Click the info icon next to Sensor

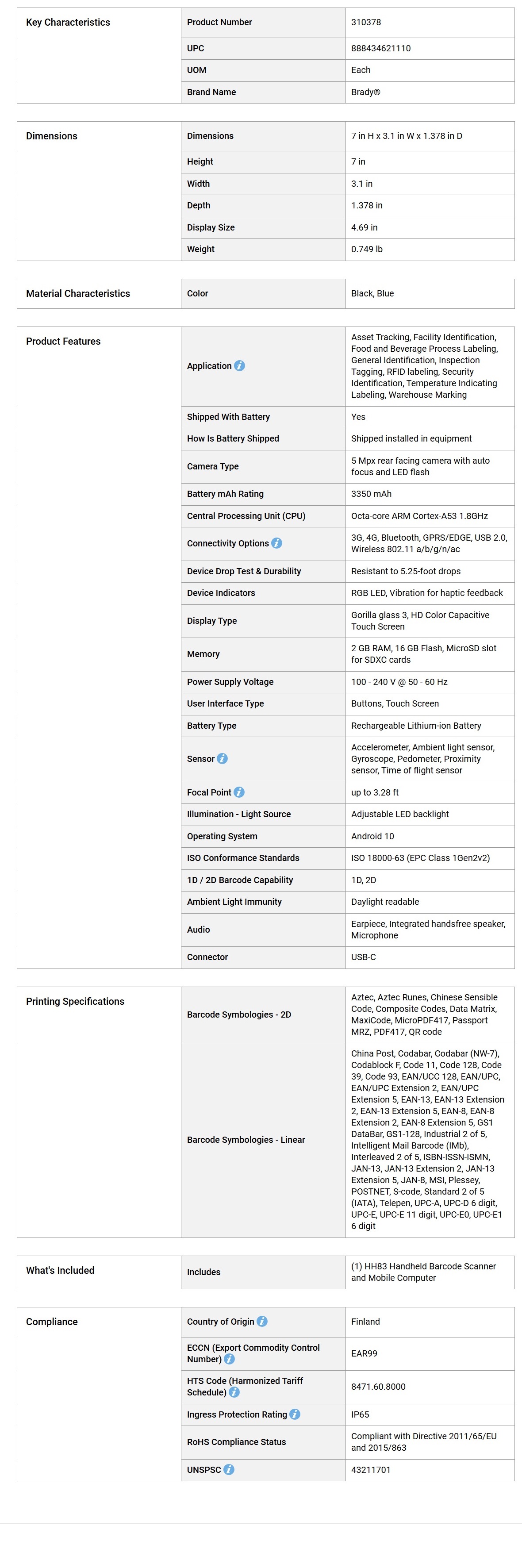(223, 758)
